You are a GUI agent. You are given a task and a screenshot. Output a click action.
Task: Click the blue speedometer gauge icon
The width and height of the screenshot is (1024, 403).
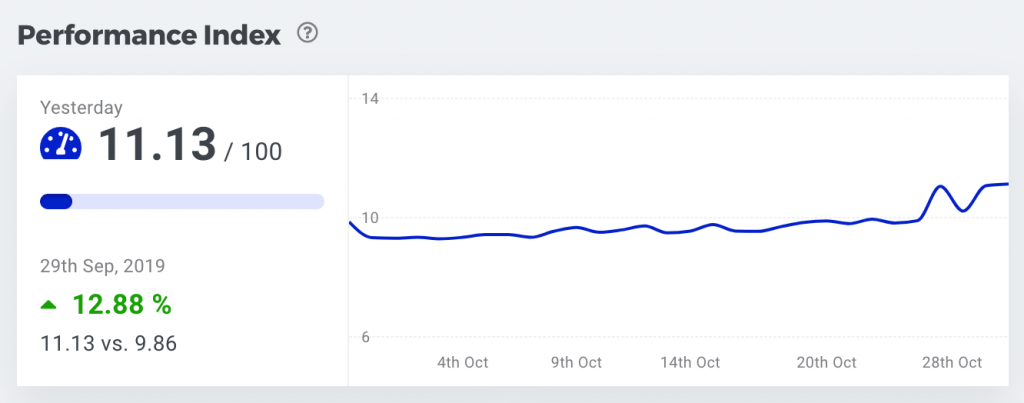click(60, 144)
